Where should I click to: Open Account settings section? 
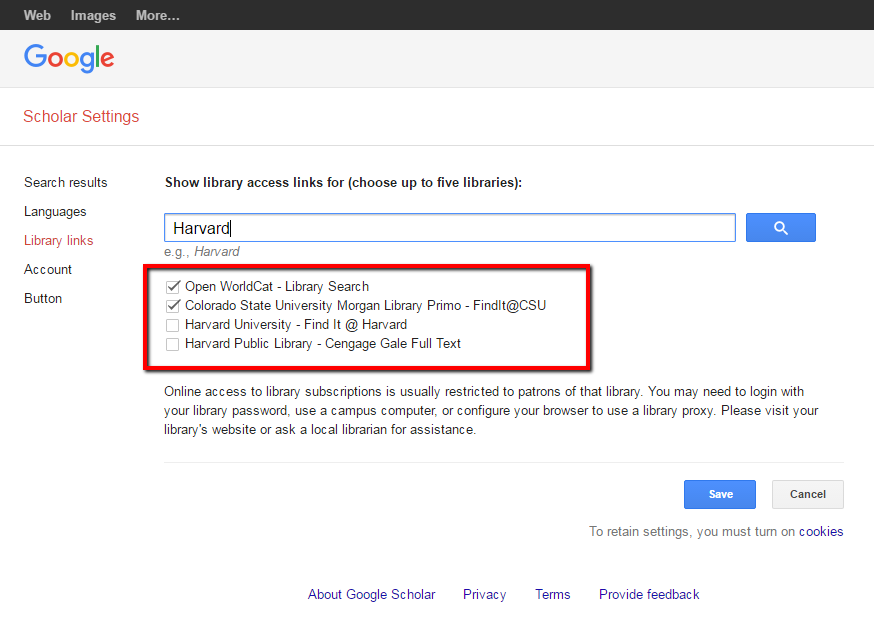[48, 269]
